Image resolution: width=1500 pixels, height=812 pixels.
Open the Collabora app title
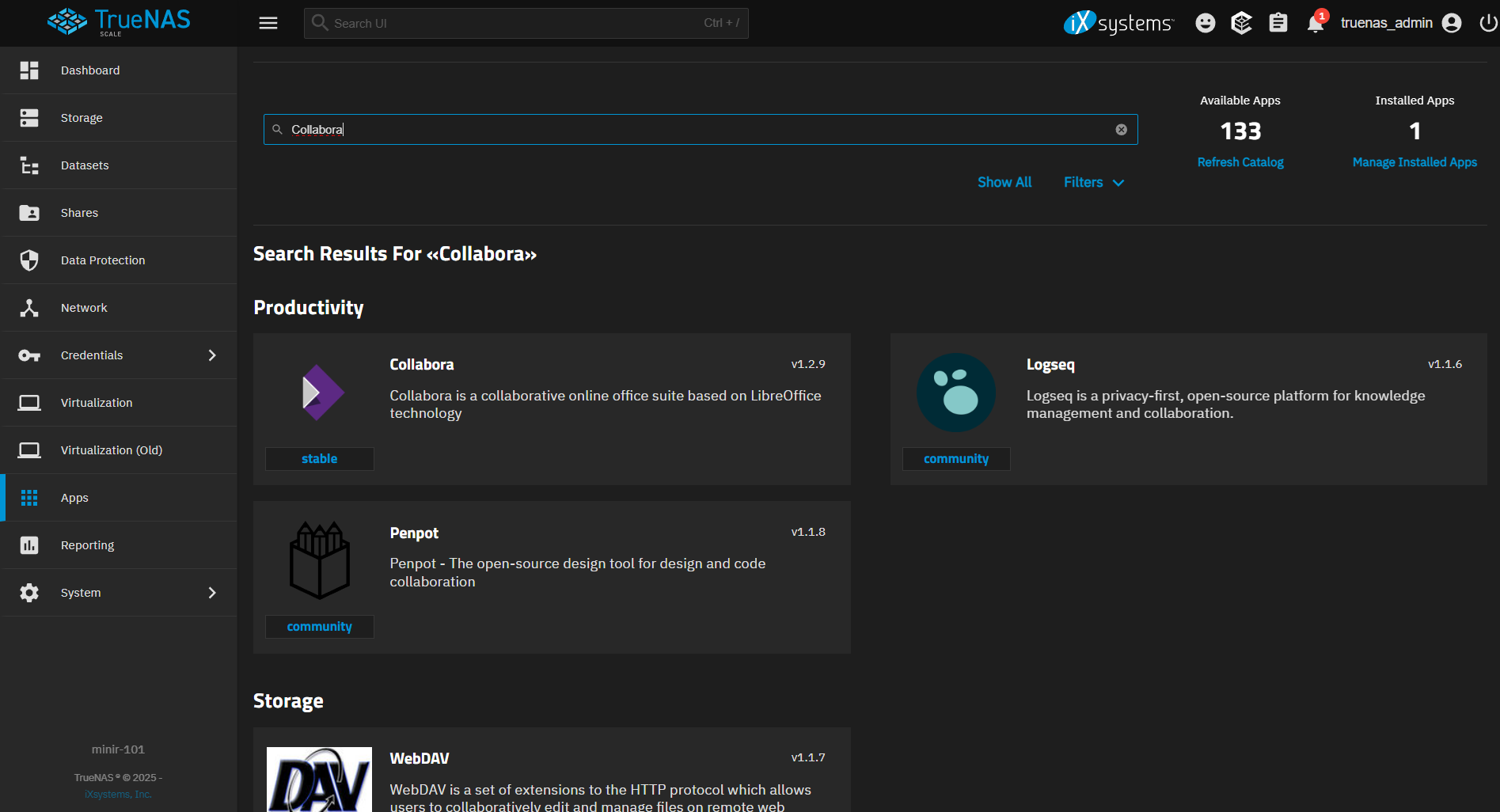(422, 365)
